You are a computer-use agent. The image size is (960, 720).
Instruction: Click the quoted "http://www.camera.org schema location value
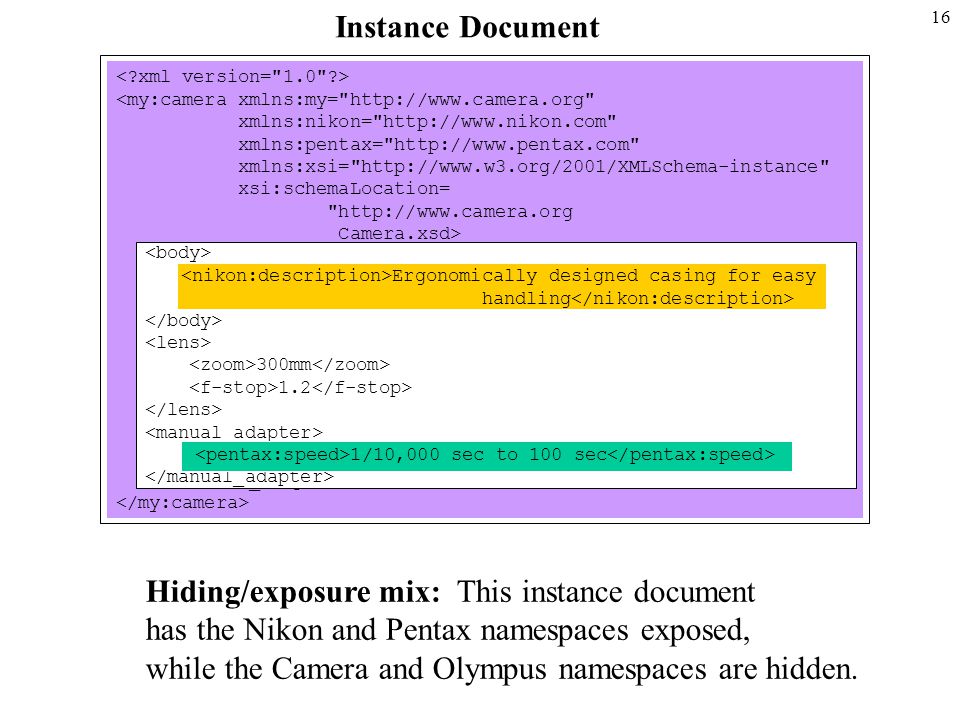450,212
